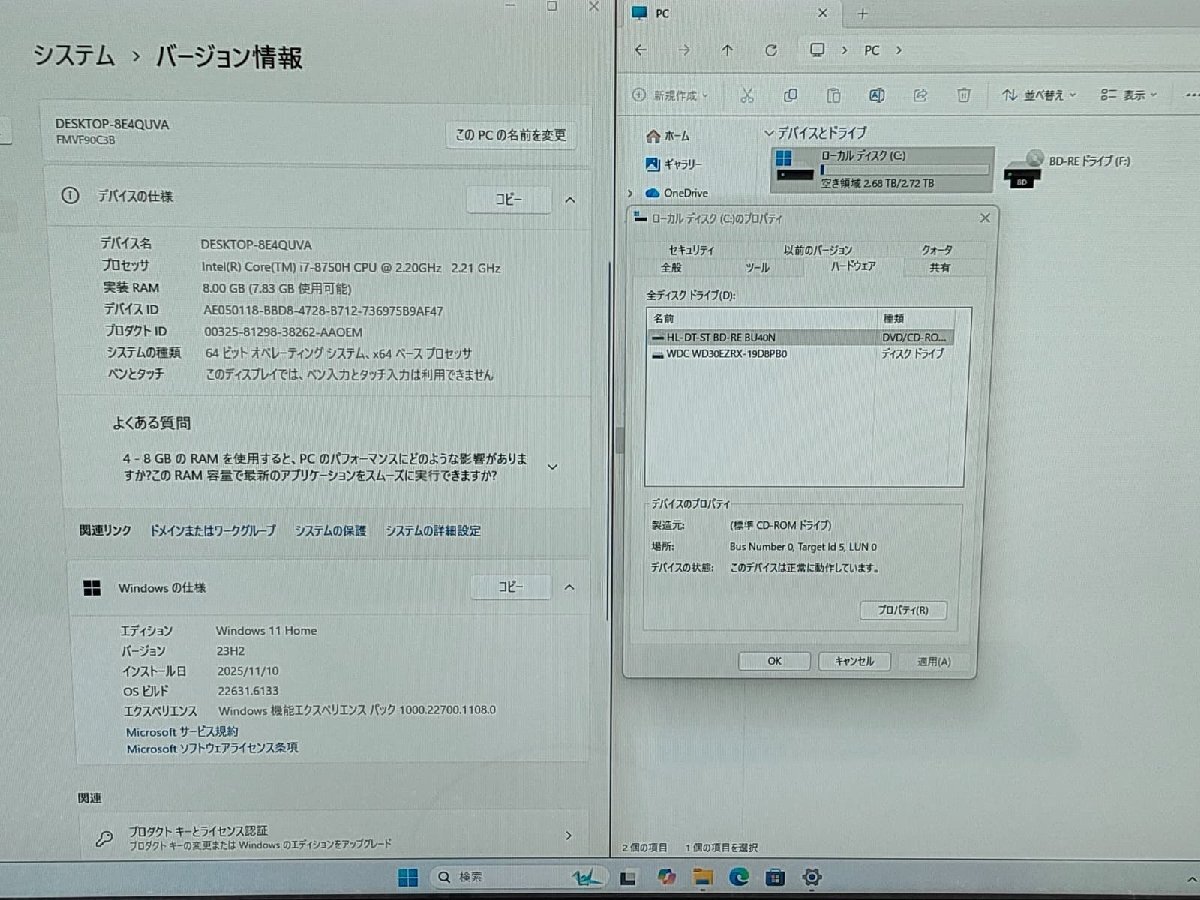
Task: Click the Copy icon in the toolbar
Action: 791,95
